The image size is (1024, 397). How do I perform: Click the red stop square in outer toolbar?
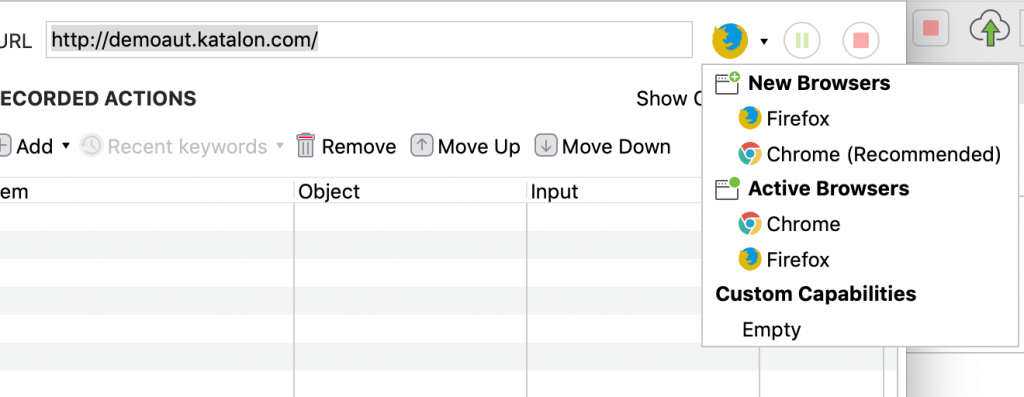[x=931, y=29]
